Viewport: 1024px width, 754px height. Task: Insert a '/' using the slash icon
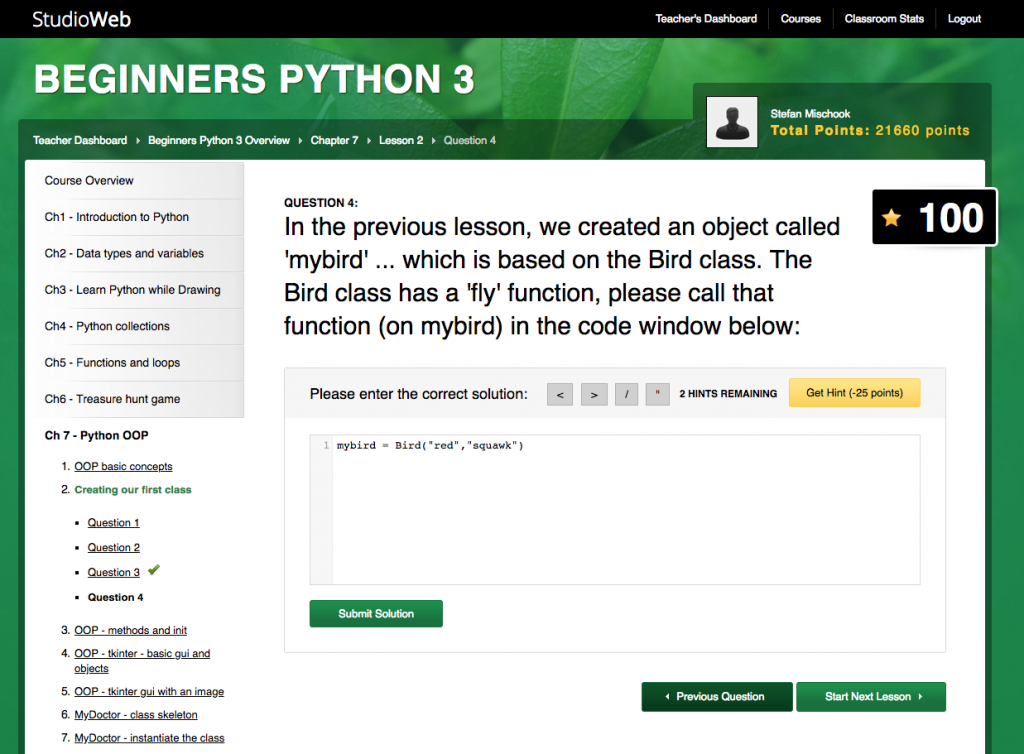click(626, 394)
